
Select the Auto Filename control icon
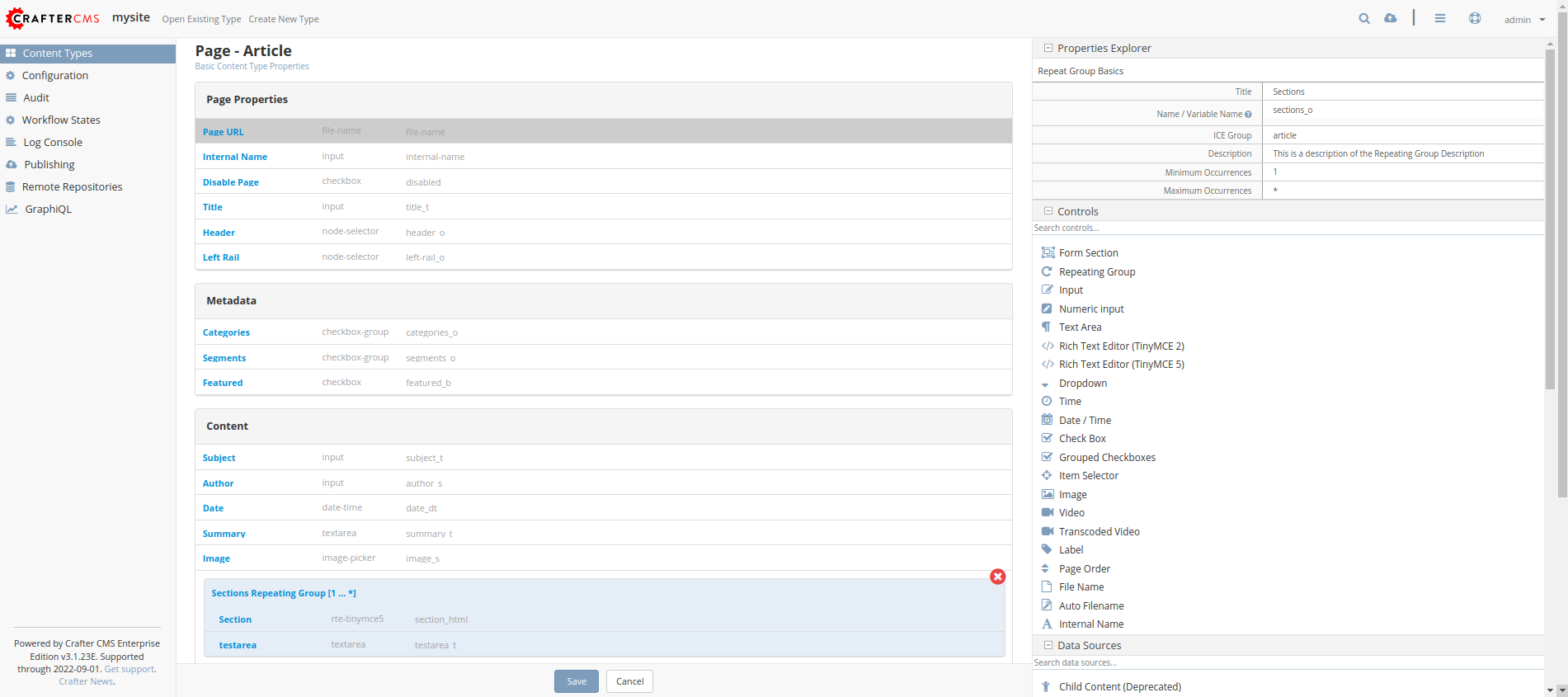pyautogui.click(x=1047, y=605)
